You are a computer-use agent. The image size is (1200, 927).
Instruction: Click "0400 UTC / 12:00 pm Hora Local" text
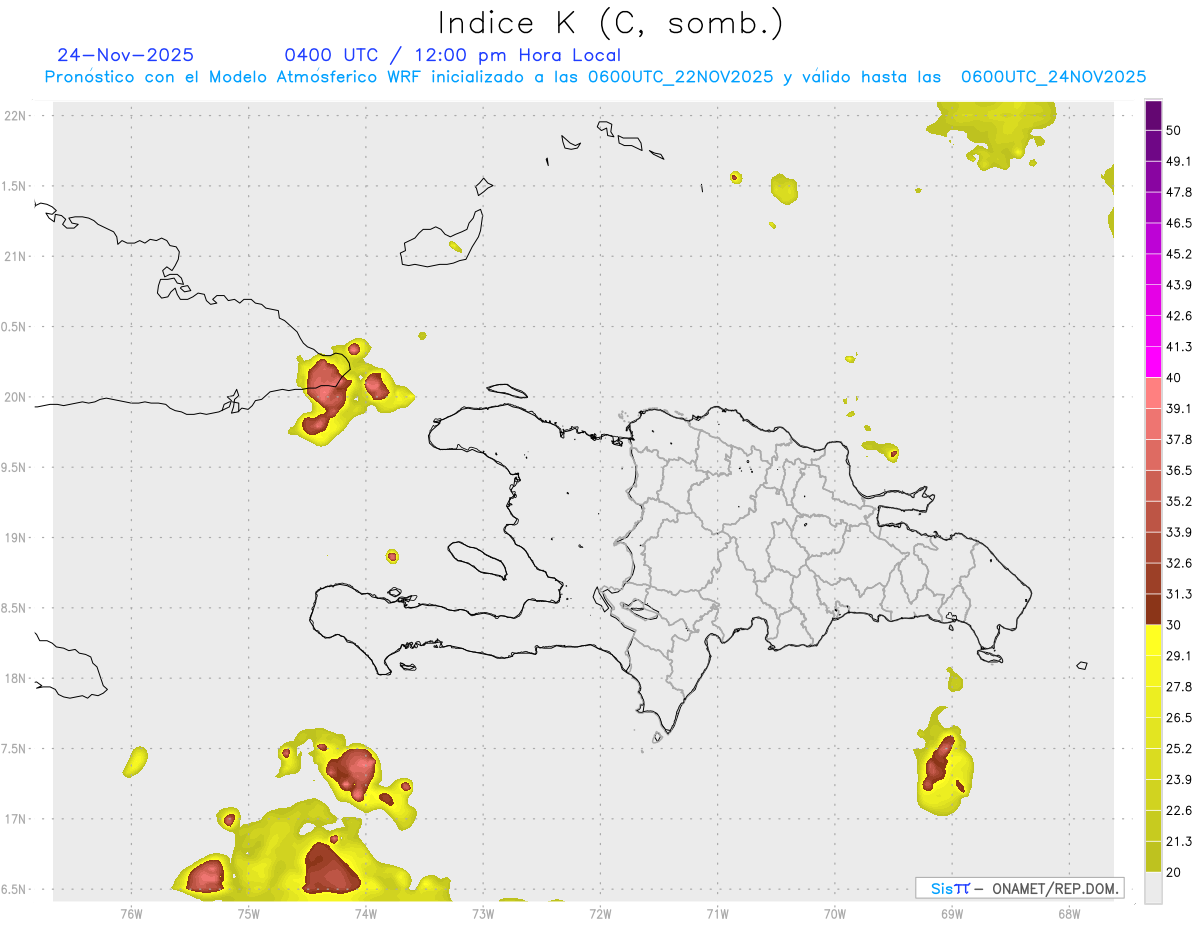pos(452,55)
